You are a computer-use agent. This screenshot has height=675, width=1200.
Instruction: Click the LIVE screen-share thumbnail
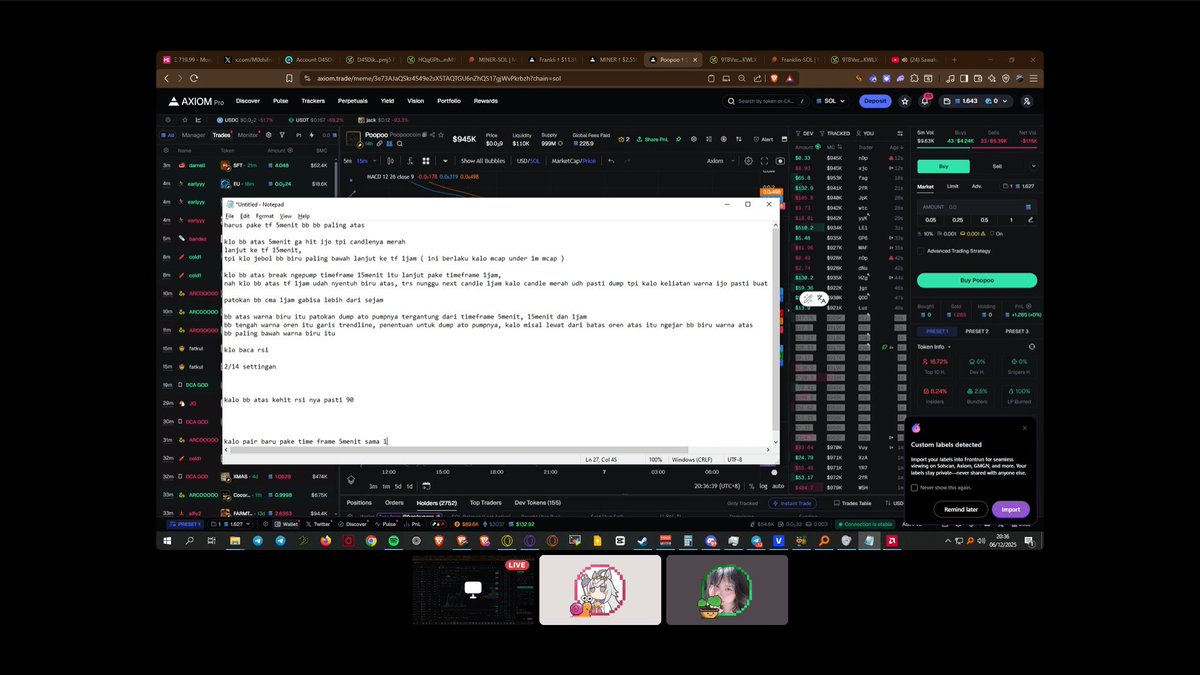pyautogui.click(x=473, y=590)
